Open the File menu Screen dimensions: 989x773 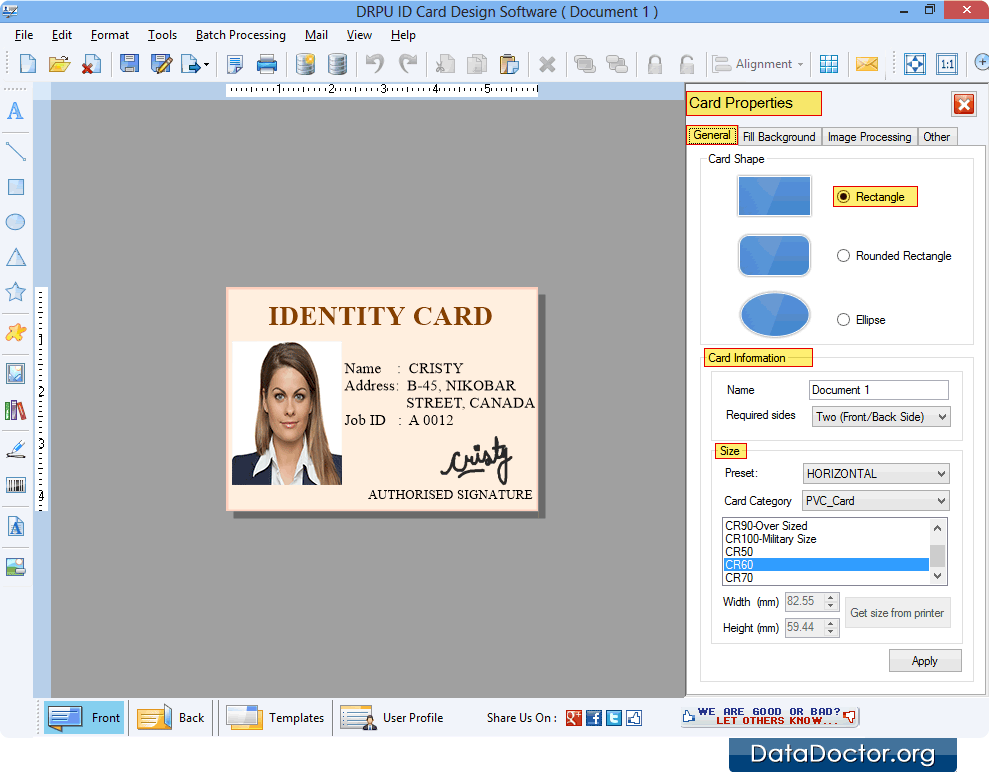pyautogui.click(x=24, y=35)
